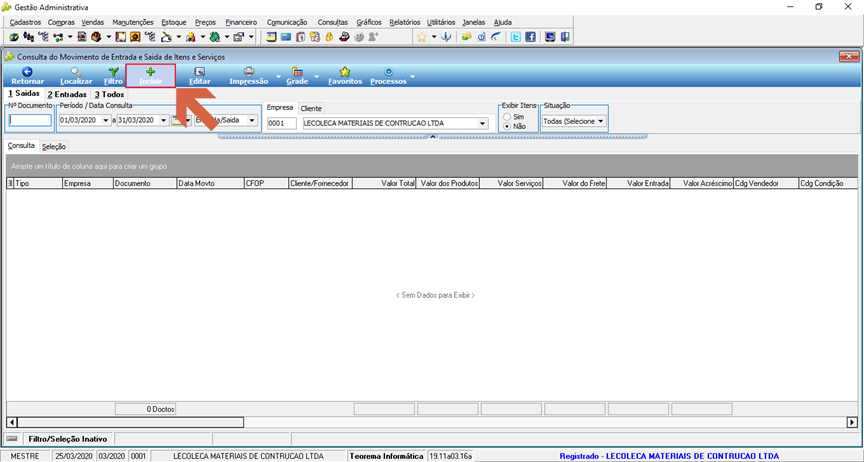Viewport: 864px width, 462px height.
Task: Click the Nº Documento input field
Action: coord(30,120)
